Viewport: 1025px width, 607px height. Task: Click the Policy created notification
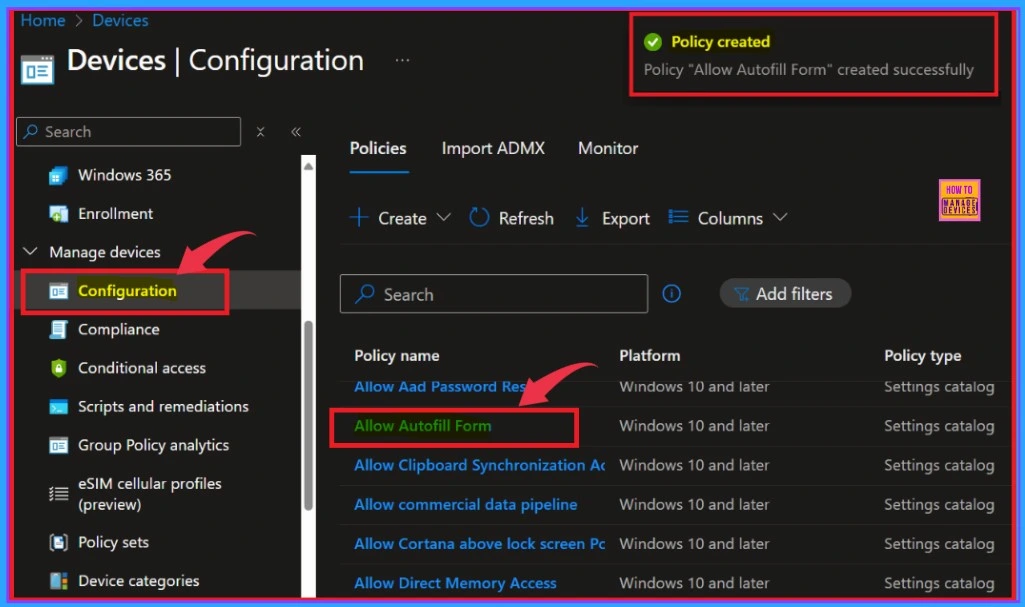coord(813,55)
